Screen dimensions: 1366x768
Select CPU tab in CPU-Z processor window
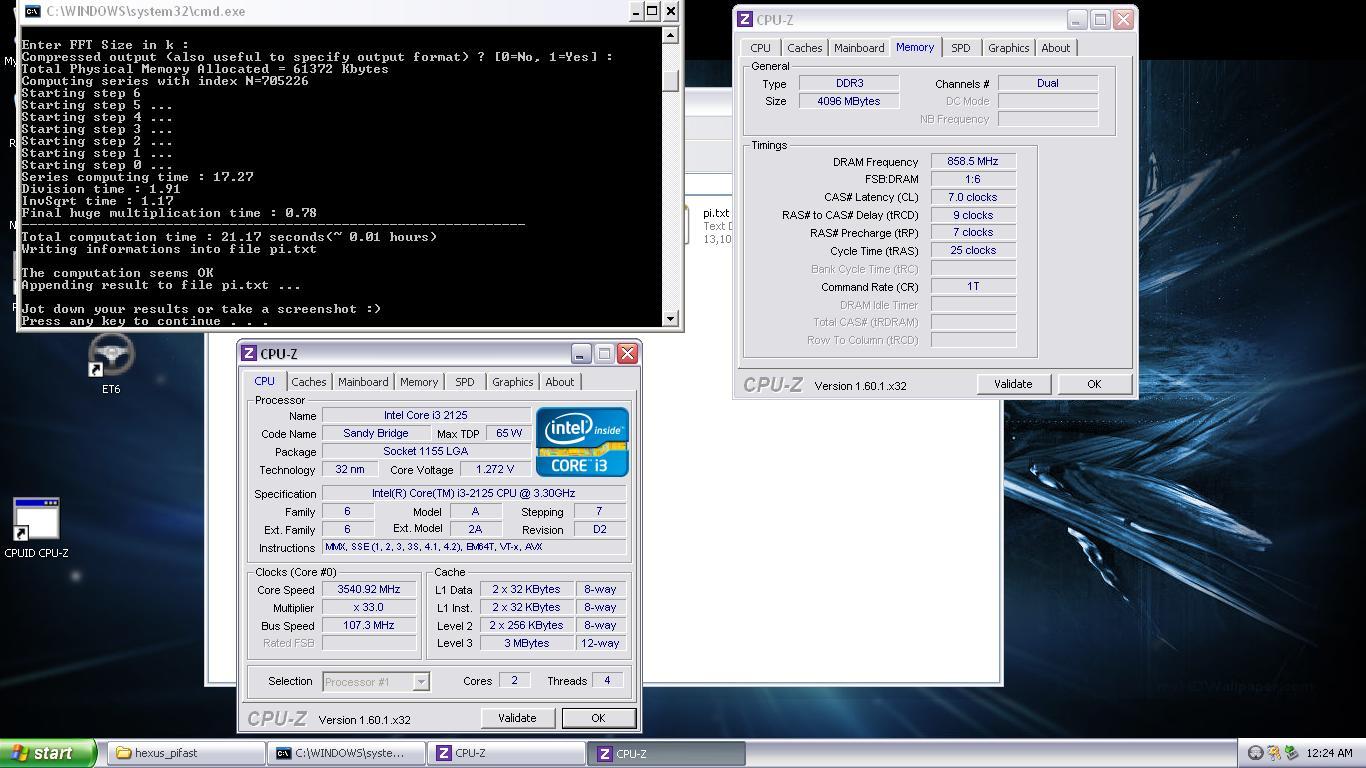pyautogui.click(x=264, y=381)
